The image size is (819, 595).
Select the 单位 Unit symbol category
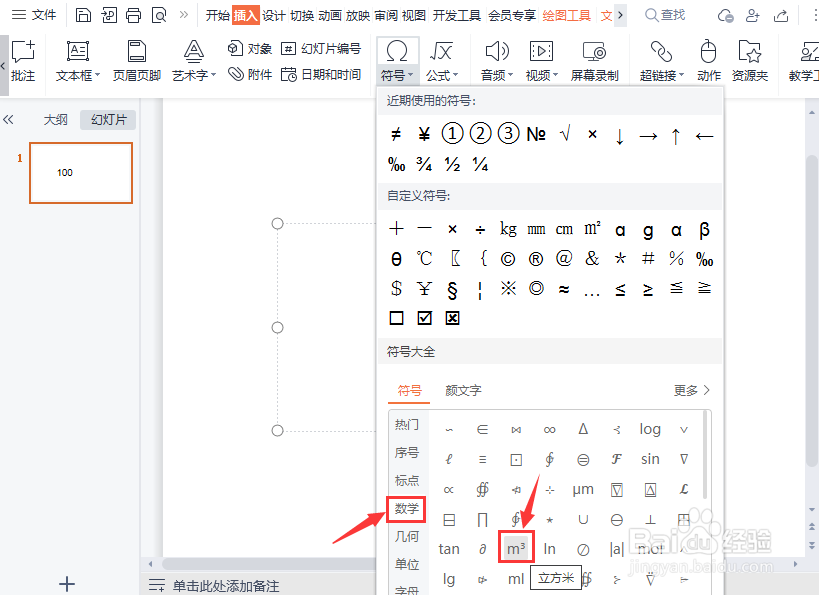(406, 565)
